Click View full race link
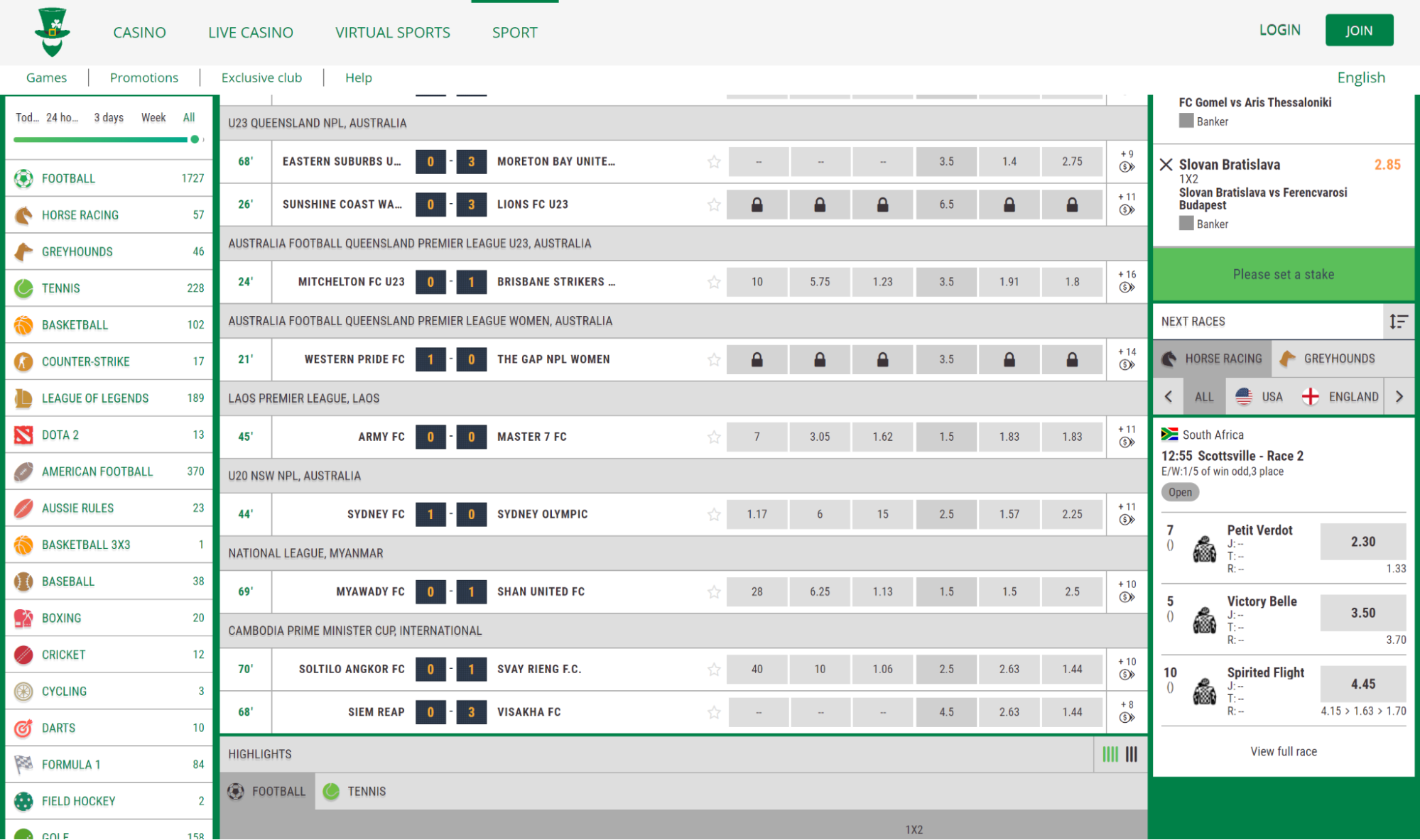Screen dimensions: 1420x840 coord(1284,751)
